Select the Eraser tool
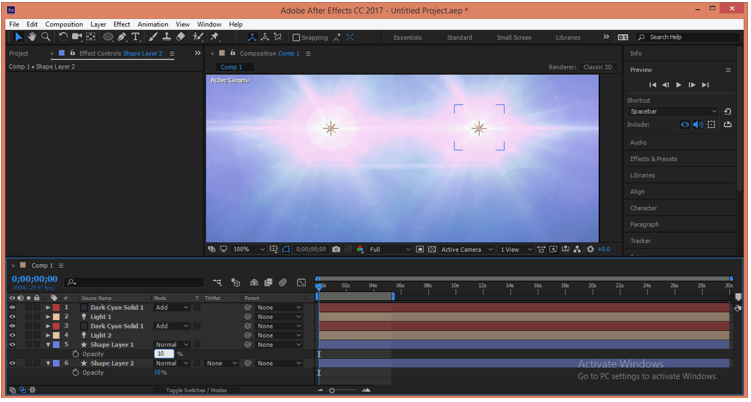The image size is (751, 402). tap(181, 37)
